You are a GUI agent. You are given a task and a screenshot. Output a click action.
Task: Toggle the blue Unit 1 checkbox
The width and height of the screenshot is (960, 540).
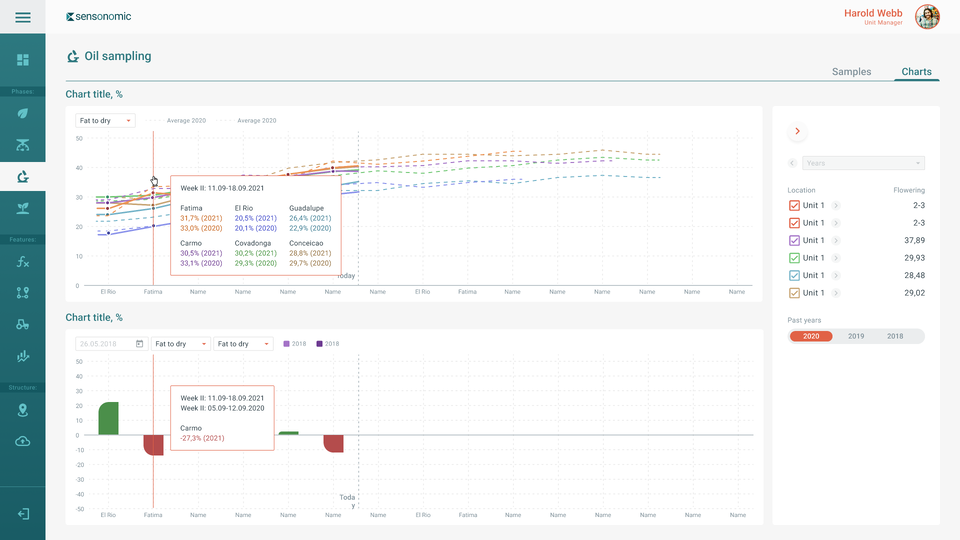pyautogui.click(x=795, y=276)
